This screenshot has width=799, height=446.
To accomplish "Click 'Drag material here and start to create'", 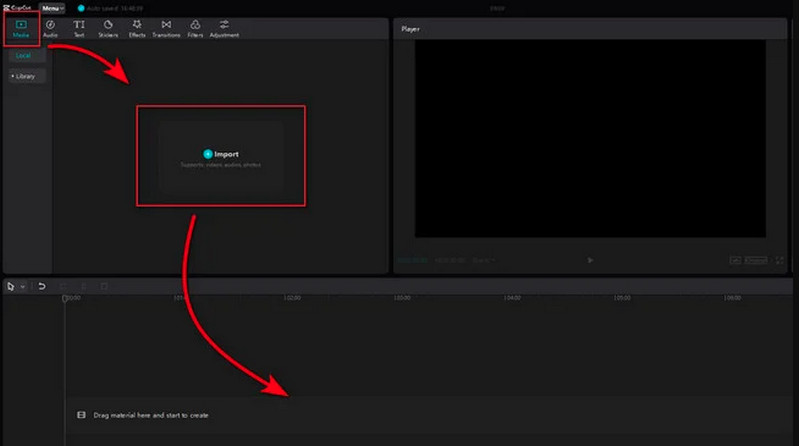I will pos(151,415).
